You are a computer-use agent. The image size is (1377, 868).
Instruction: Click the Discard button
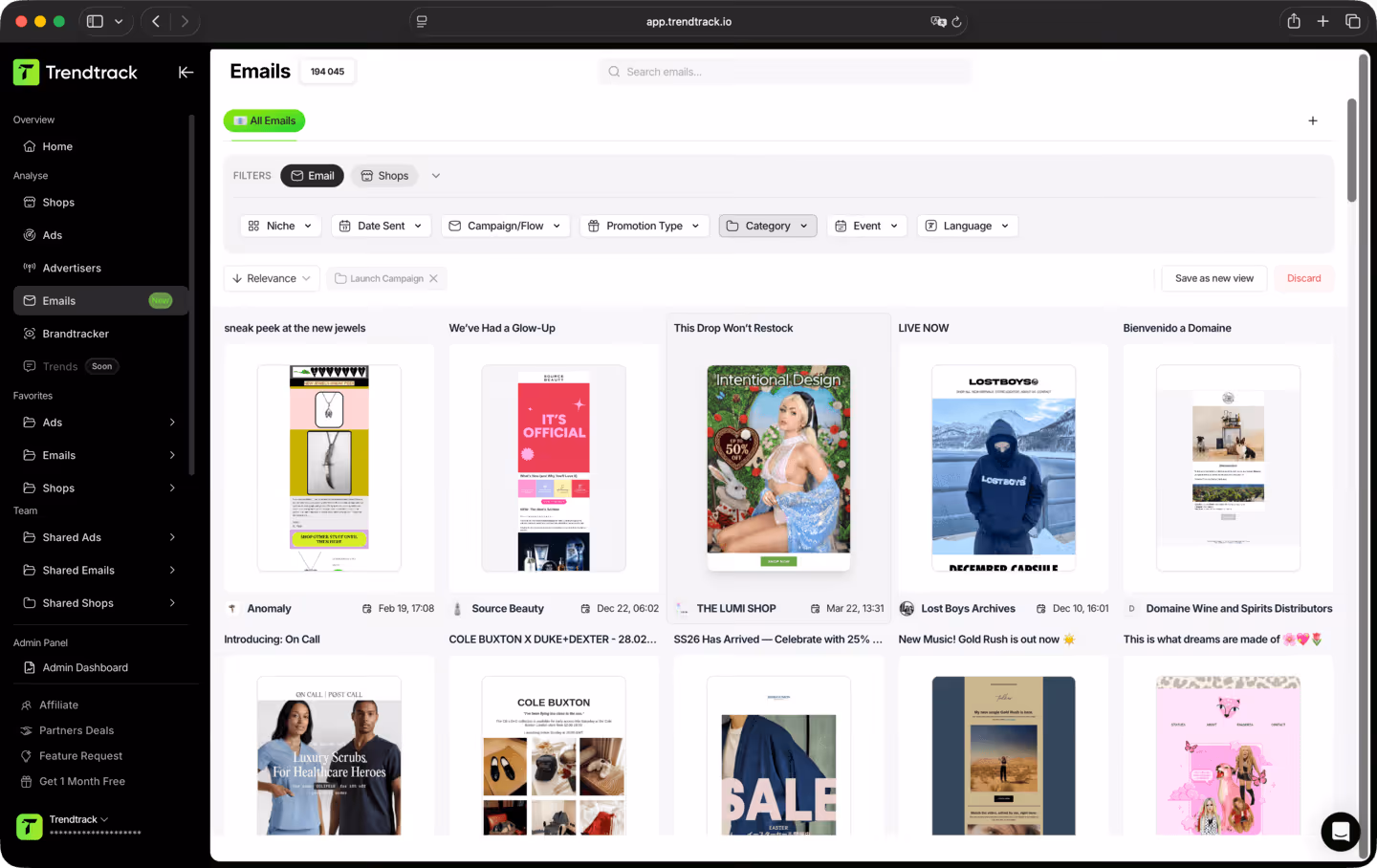[x=1303, y=278]
